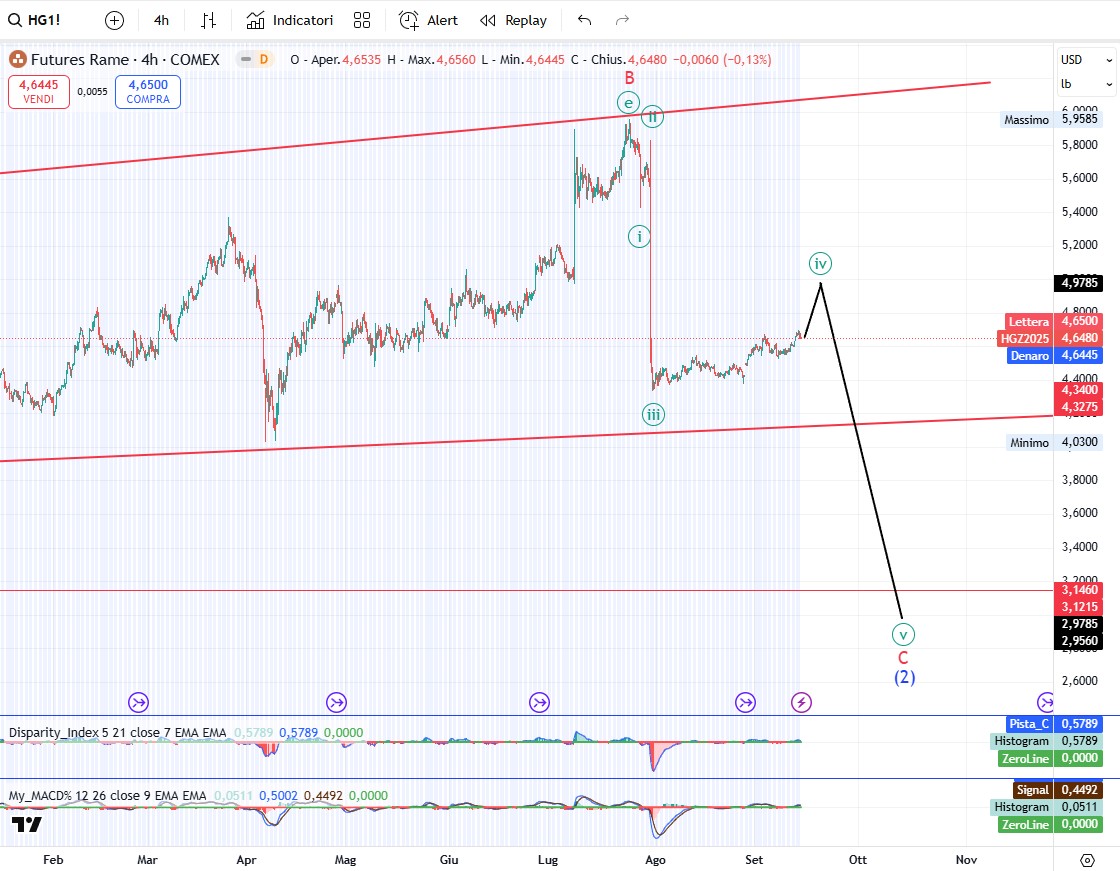Click the 4,6500 COMPRA buy button
The image size is (1120, 871).
[148, 91]
